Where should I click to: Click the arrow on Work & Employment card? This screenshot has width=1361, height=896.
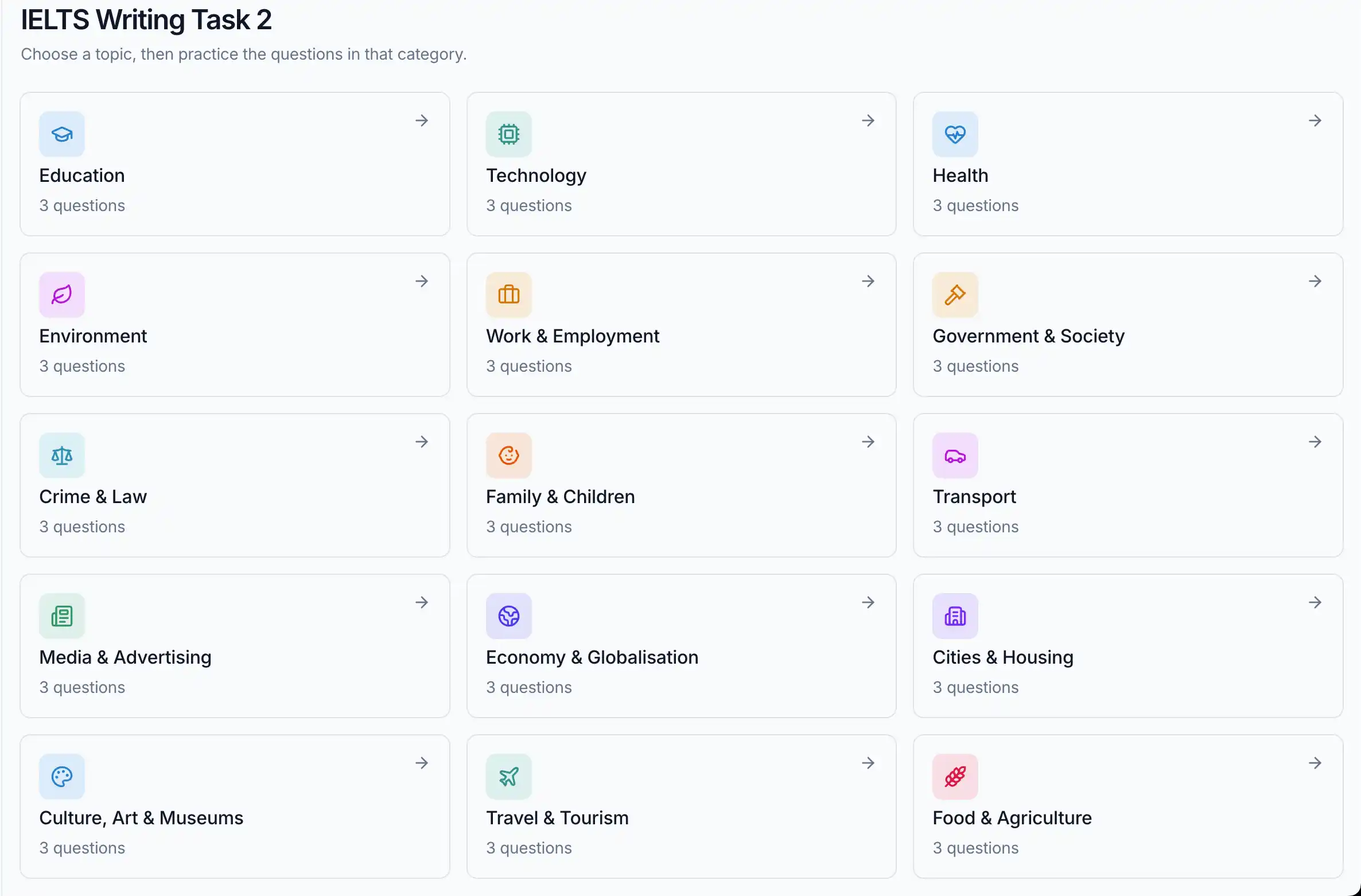click(868, 281)
